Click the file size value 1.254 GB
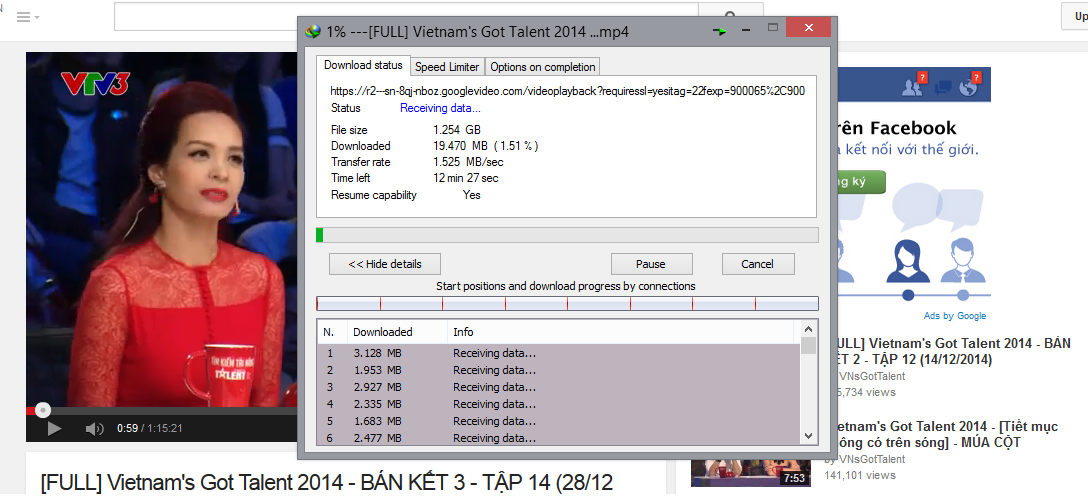The image size is (1088, 498). coord(457,130)
